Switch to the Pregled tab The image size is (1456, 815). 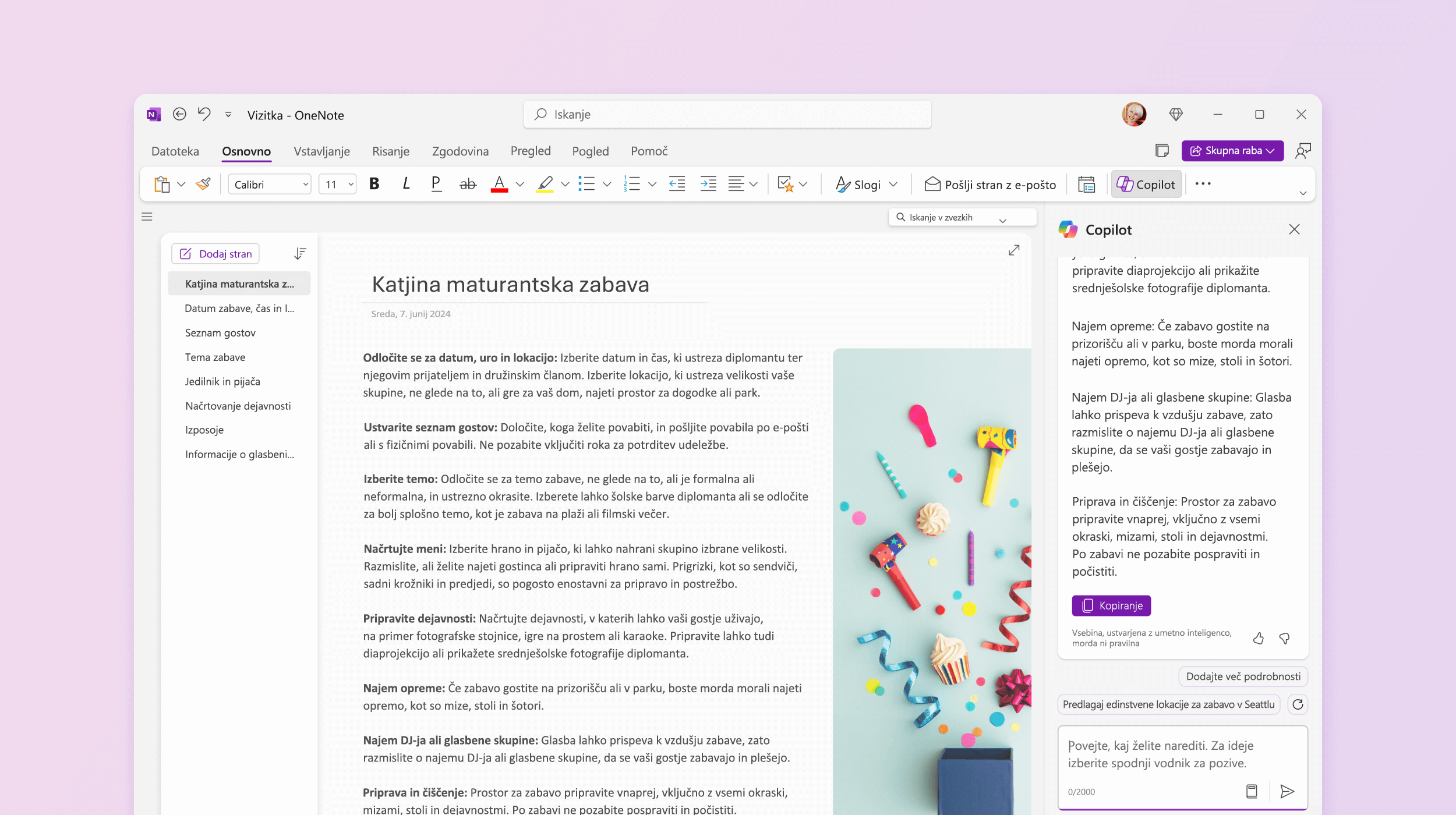531,151
